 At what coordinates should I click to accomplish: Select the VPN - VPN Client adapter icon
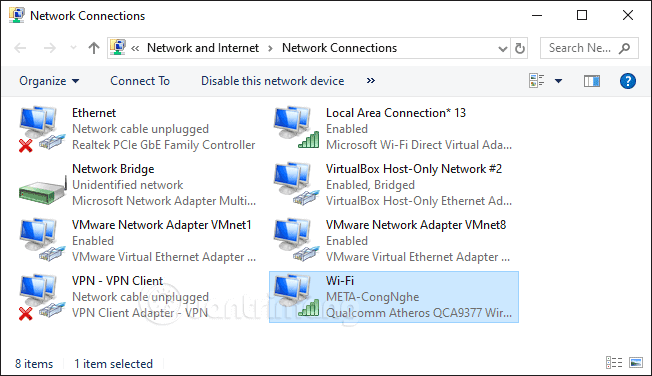pyautogui.click(x=42, y=297)
